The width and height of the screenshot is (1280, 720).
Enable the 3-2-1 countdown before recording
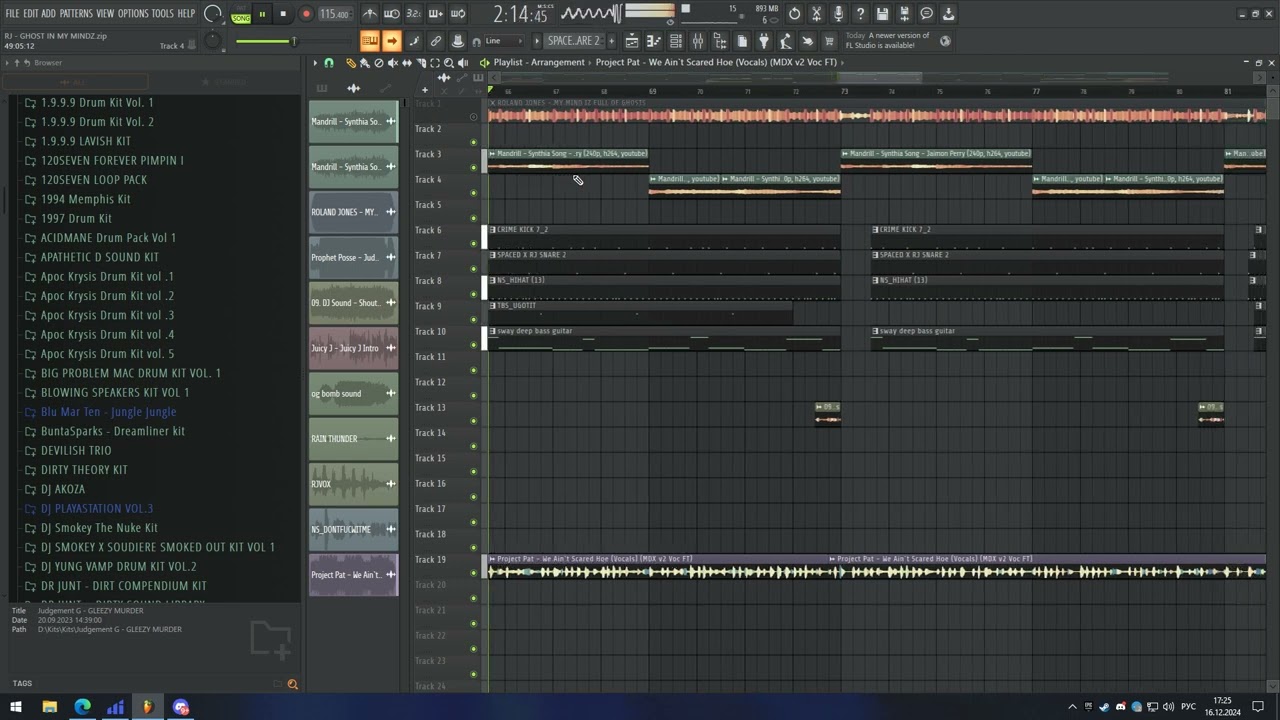414,14
